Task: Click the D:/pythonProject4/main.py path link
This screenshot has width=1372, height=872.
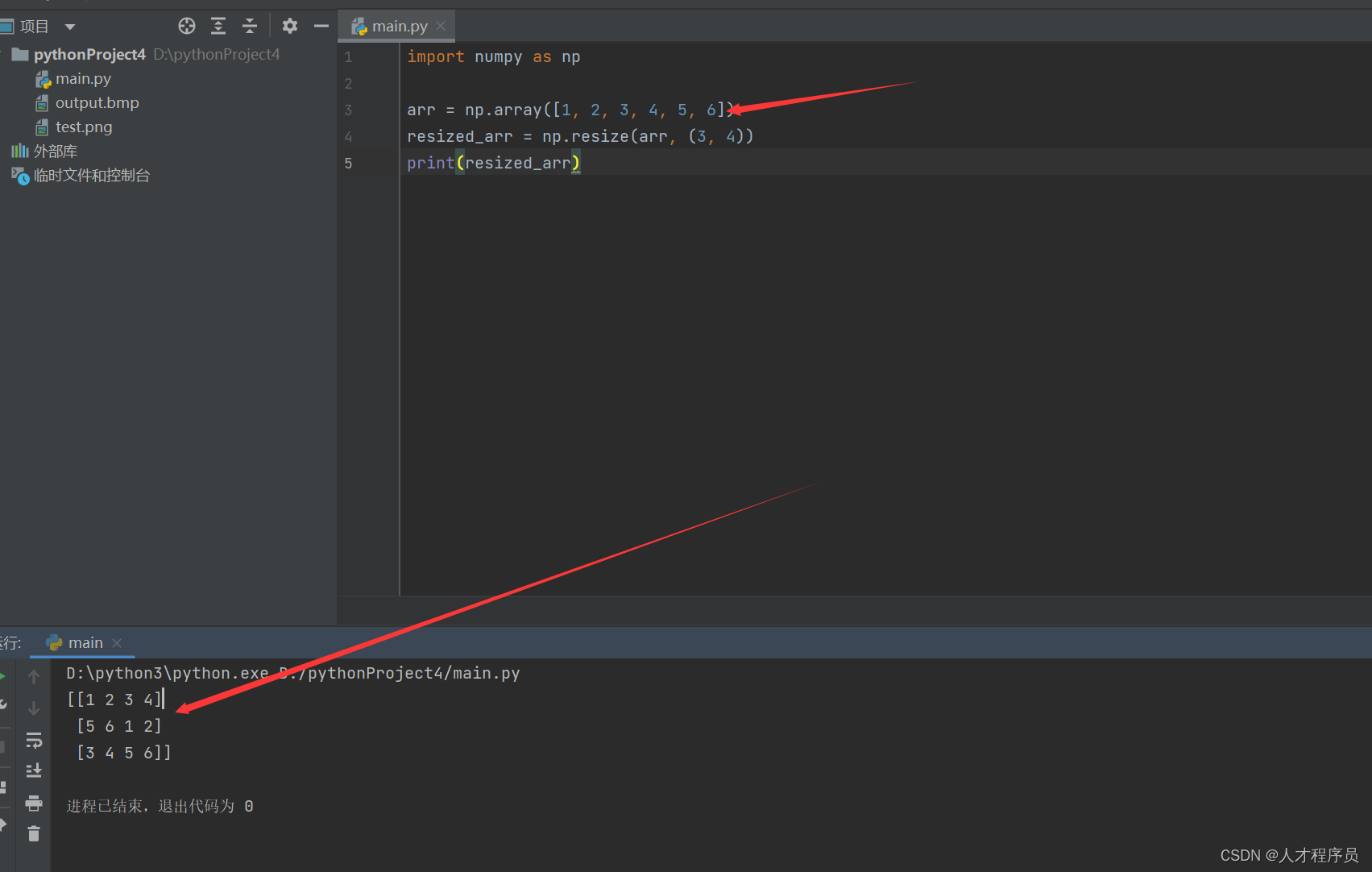Action: pos(400,673)
